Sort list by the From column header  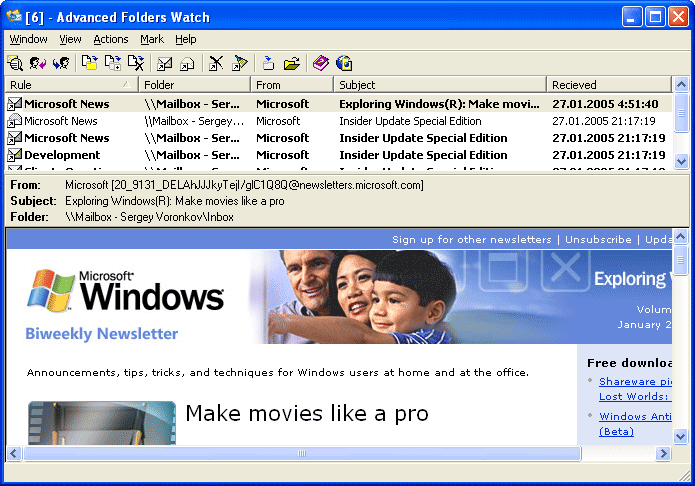point(292,85)
